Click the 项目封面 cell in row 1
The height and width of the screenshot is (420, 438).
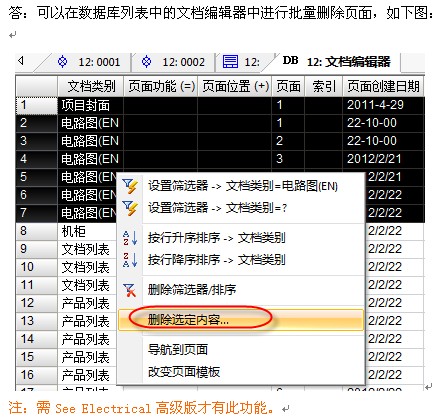point(91,105)
